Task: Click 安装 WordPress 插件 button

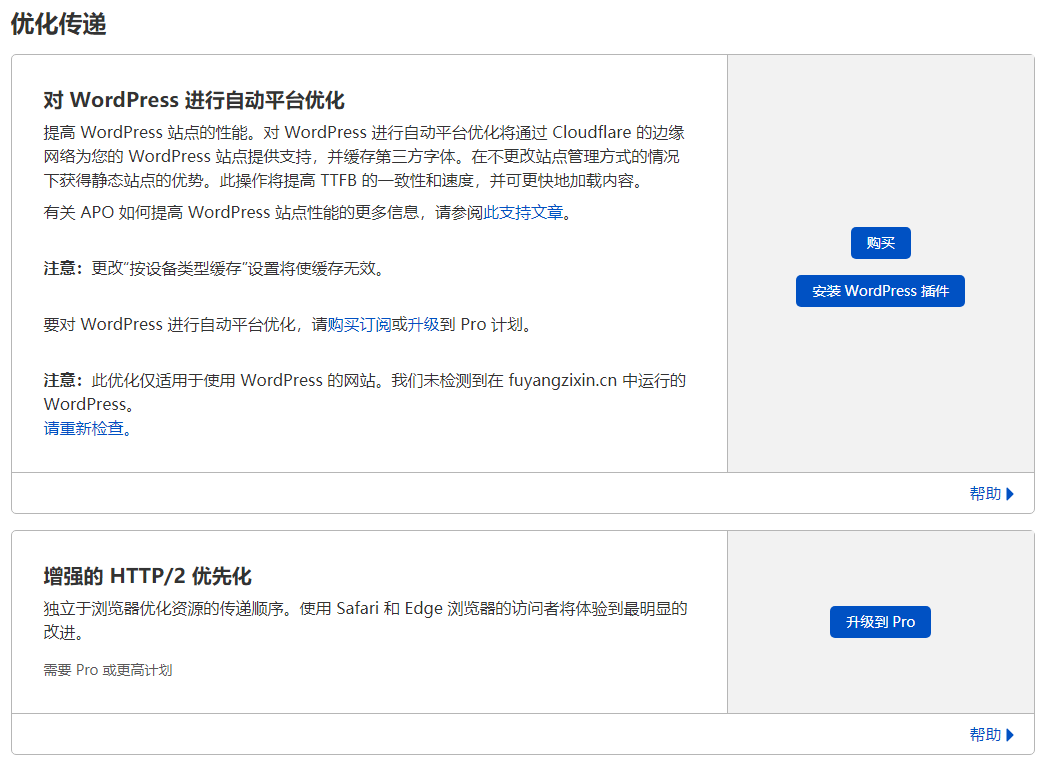Action: pos(880,290)
